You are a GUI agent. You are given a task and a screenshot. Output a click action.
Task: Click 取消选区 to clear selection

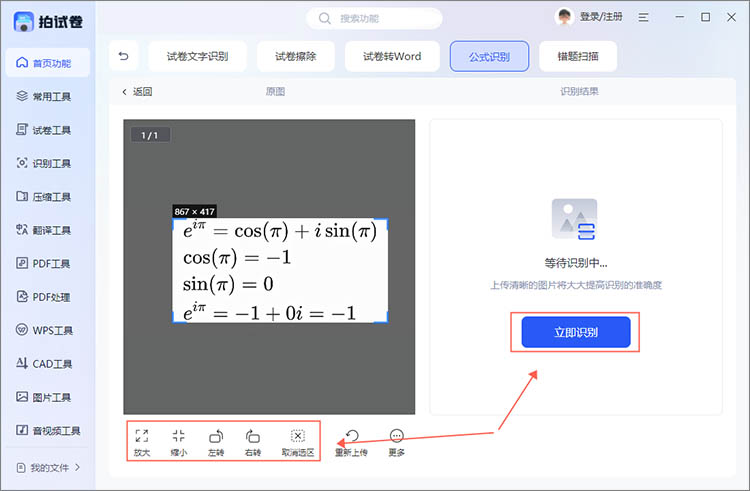(x=298, y=442)
